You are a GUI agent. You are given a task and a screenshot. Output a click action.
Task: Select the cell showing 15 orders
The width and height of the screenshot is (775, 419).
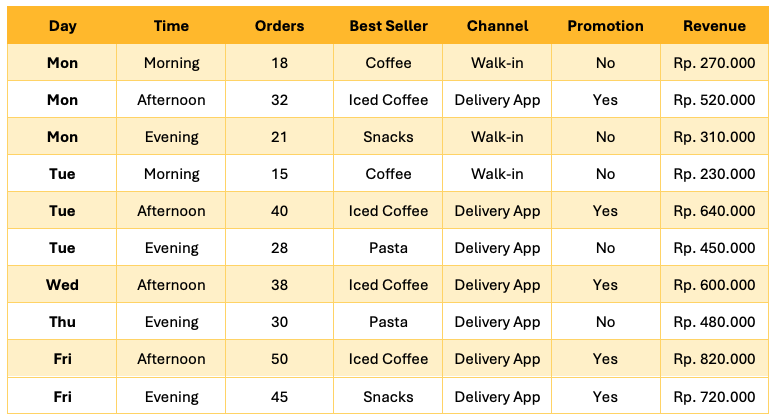pos(279,174)
